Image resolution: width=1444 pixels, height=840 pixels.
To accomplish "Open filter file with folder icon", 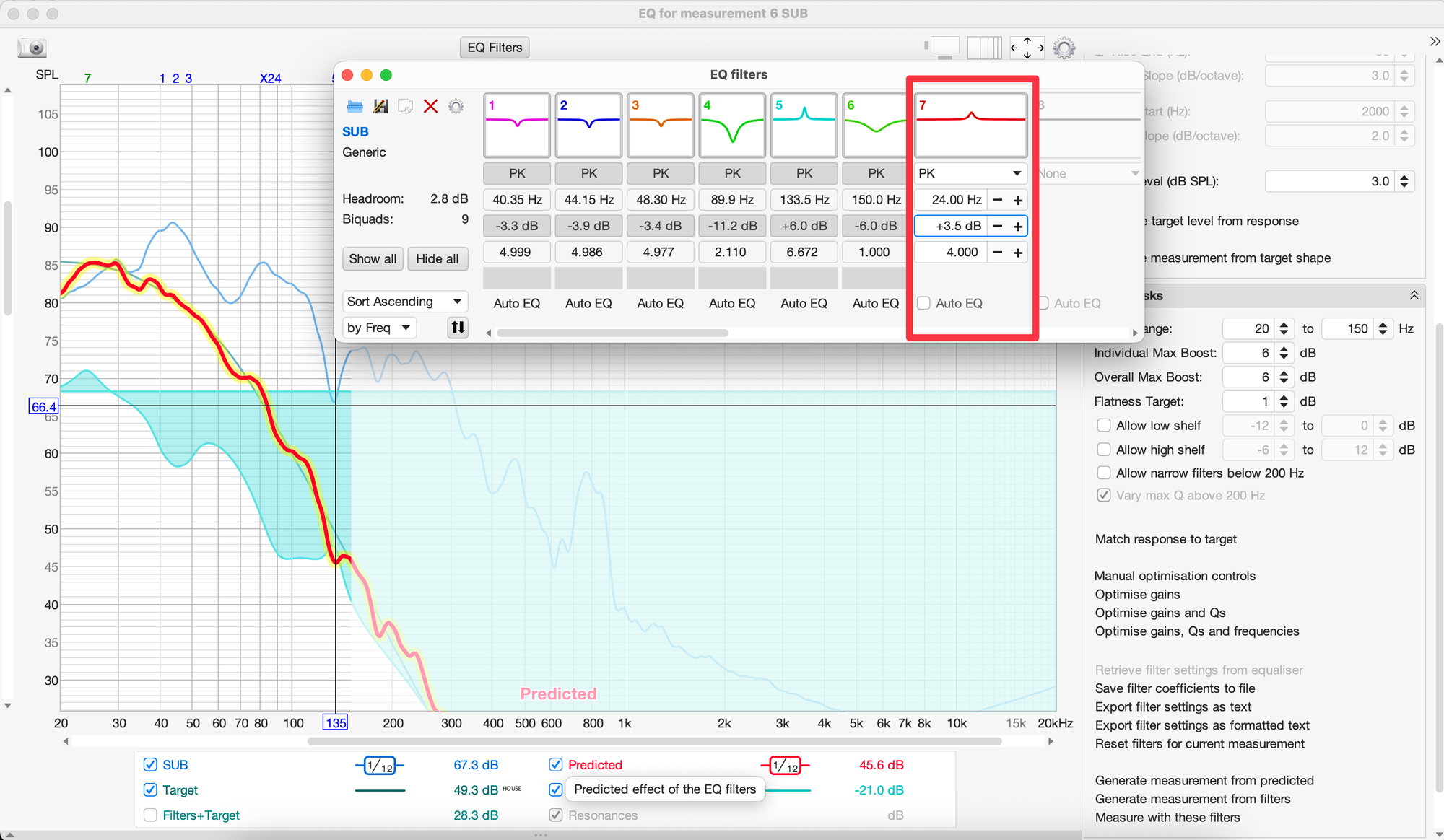I will pos(355,107).
